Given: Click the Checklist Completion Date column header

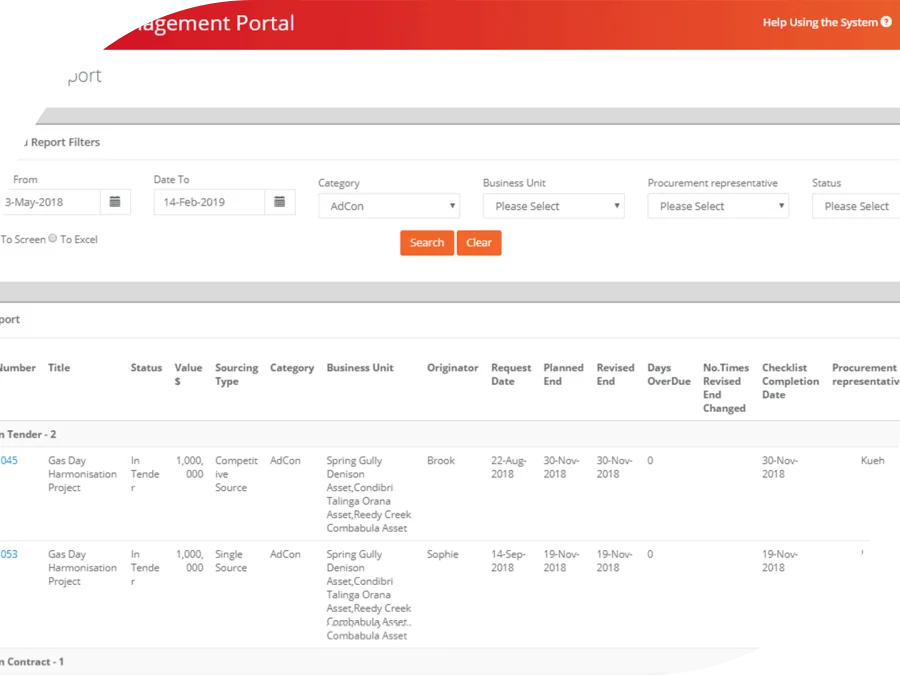Looking at the screenshot, I should pyautogui.click(x=790, y=381).
